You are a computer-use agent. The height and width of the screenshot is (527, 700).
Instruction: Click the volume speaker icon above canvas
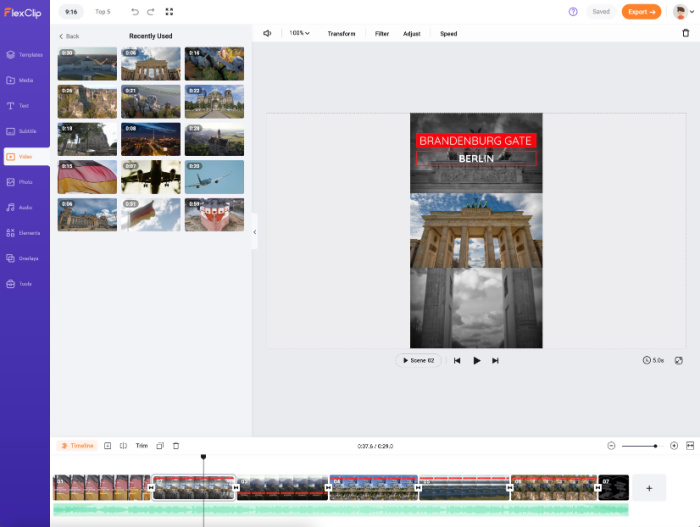[267, 33]
